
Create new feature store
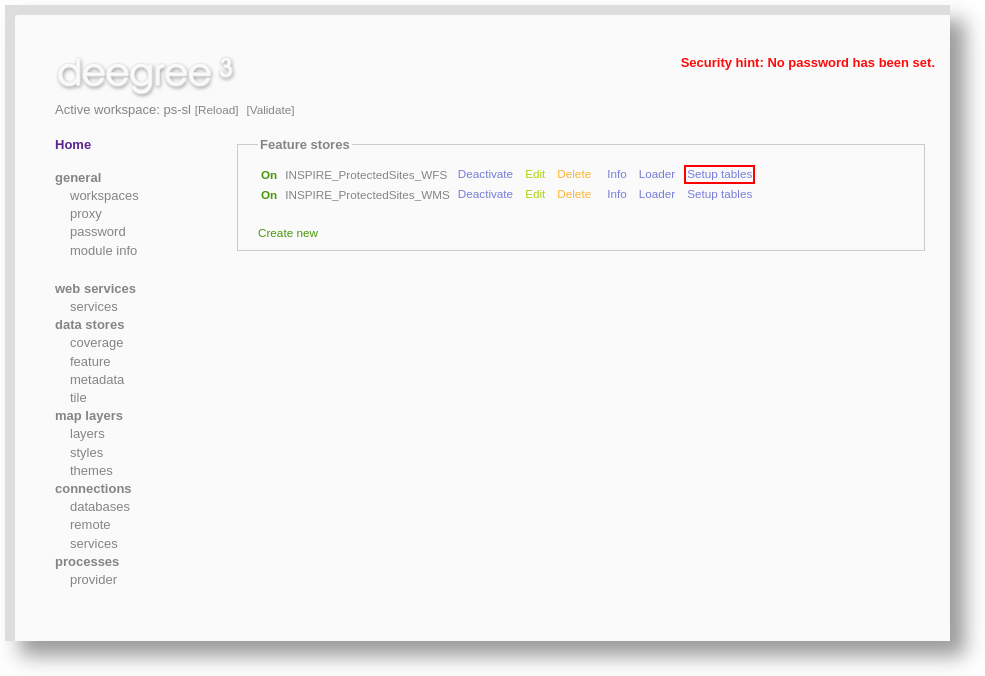point(288,233)
